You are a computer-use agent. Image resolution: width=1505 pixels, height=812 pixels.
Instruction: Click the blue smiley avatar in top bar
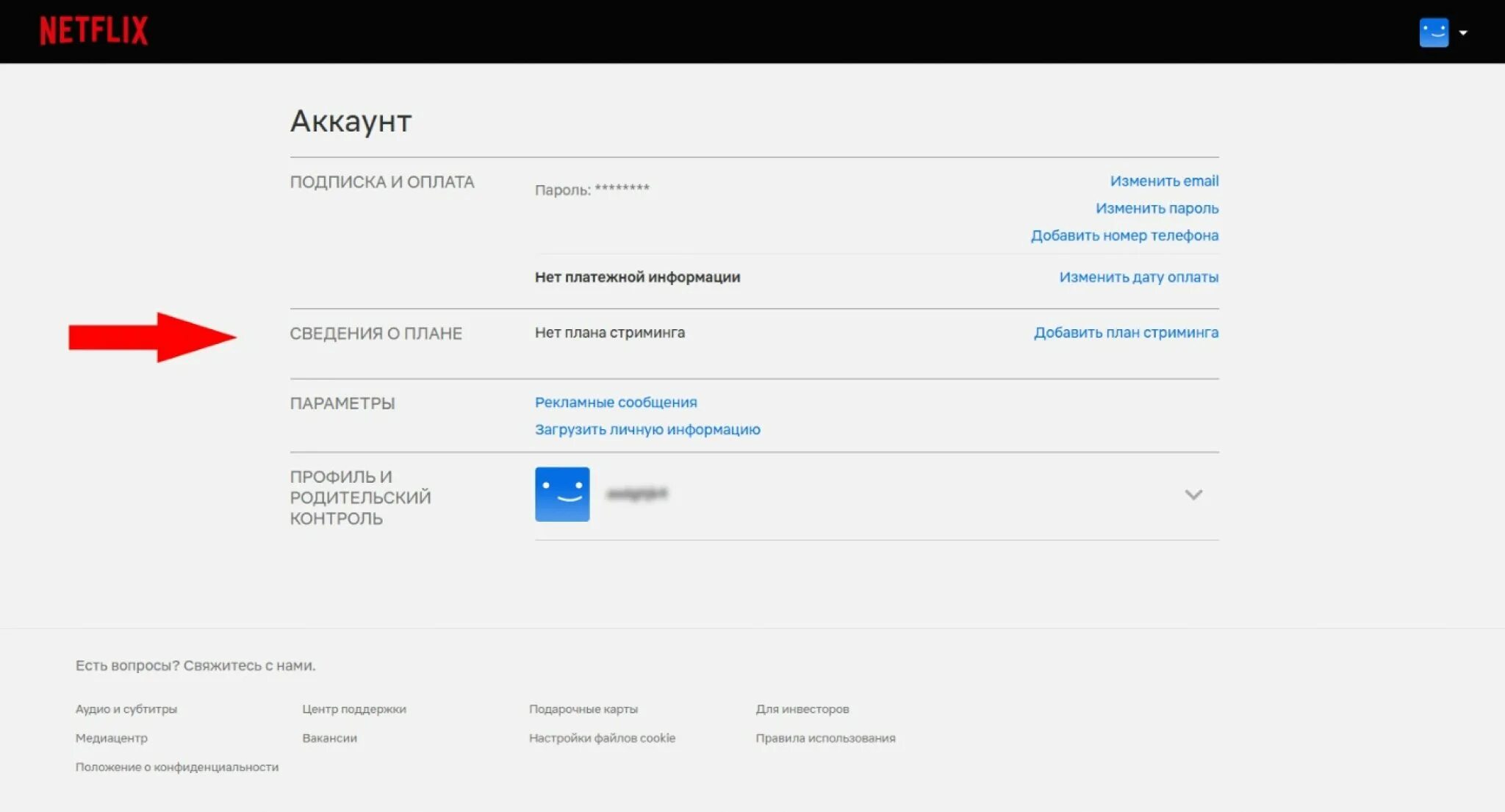[1433, 32]
